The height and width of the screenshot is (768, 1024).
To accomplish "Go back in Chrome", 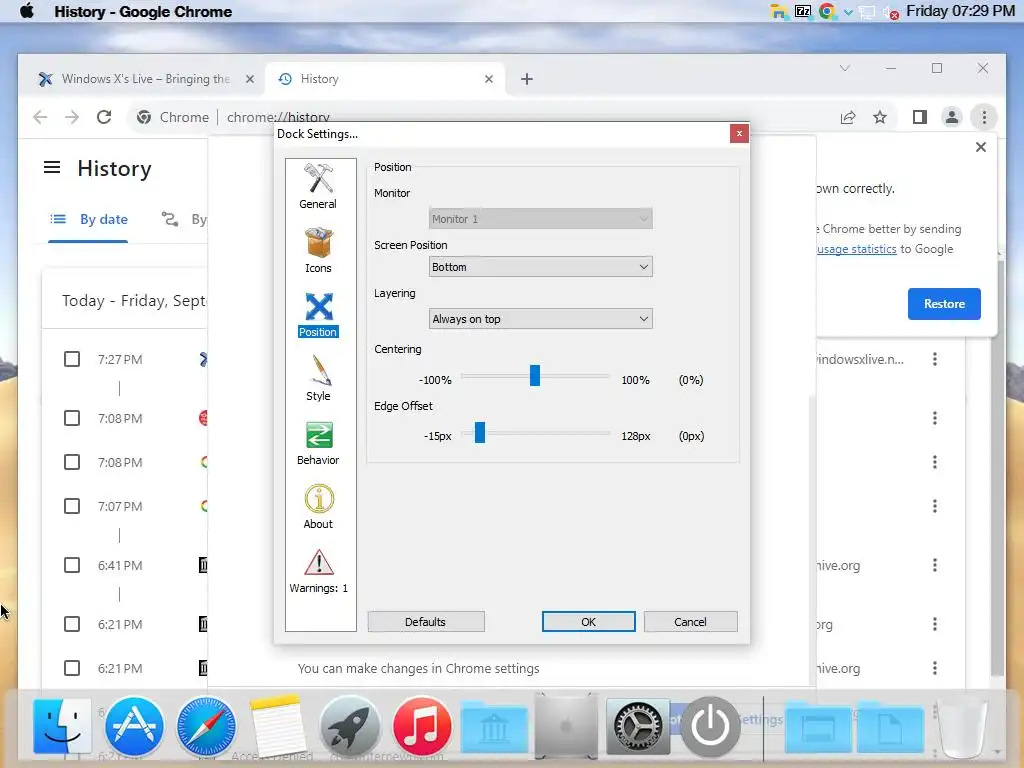I will 40,117.
